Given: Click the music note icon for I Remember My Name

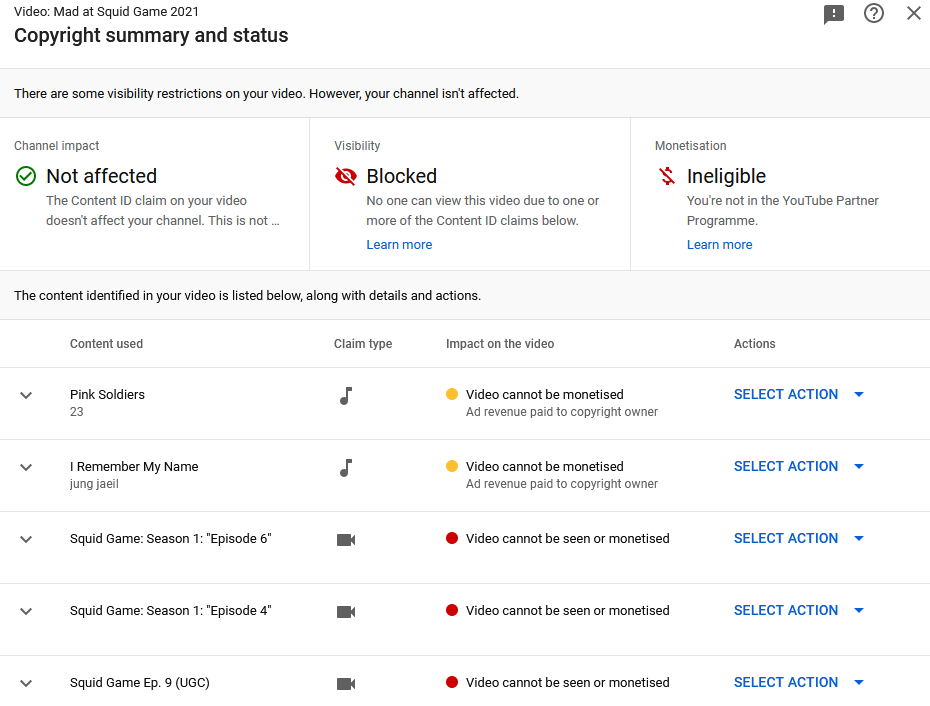Looking at the screenshot, I should click(x=346, y=468).
